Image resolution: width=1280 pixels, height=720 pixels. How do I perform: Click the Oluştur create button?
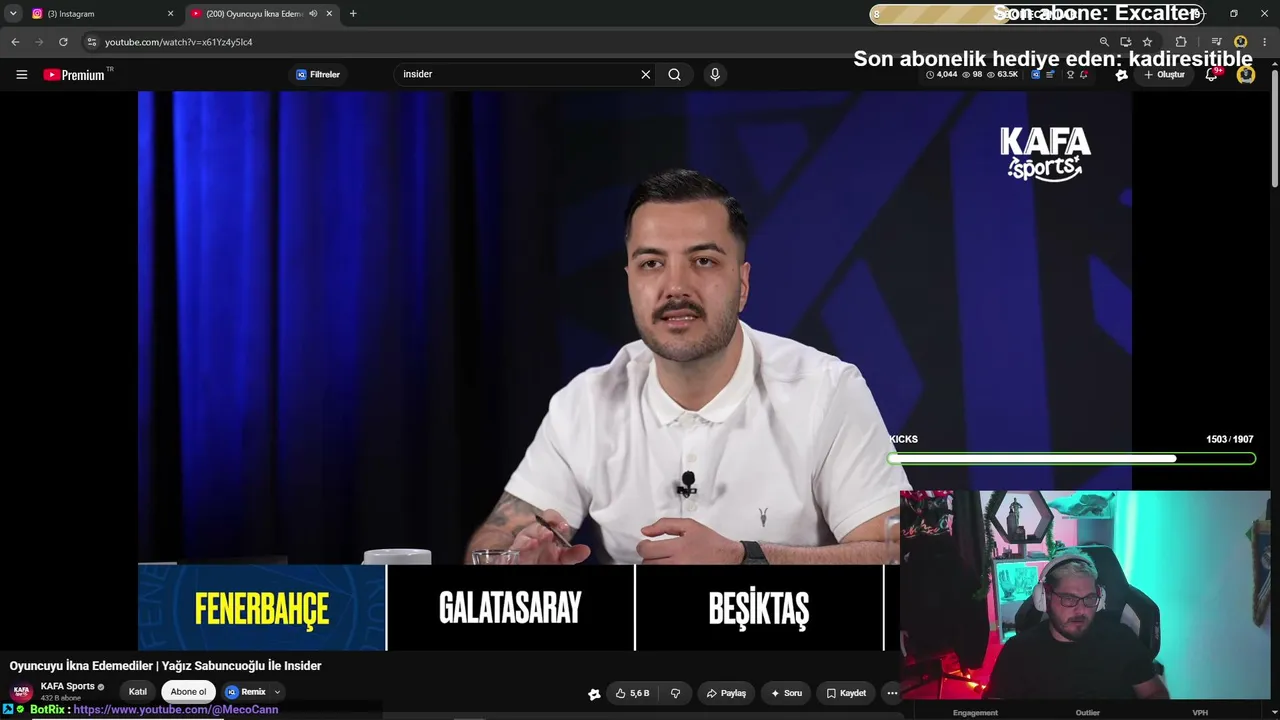pyautogui.click(x=1165, y=74)
